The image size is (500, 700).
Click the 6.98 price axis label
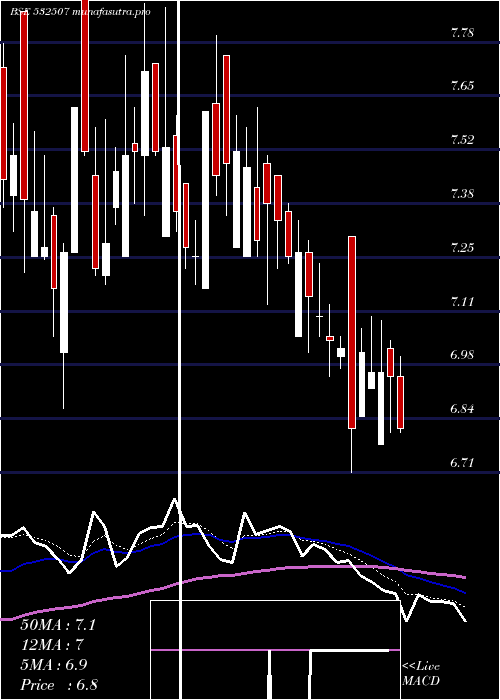pos(462,355)
